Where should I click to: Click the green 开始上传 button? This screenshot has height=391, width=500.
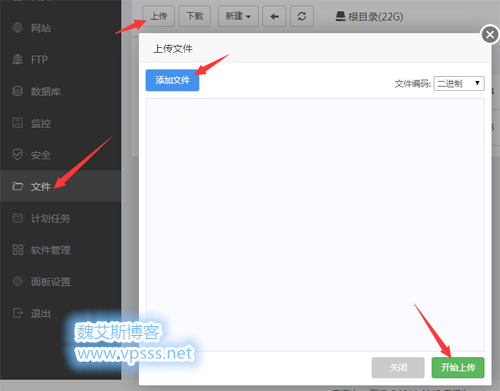(458, 367)
